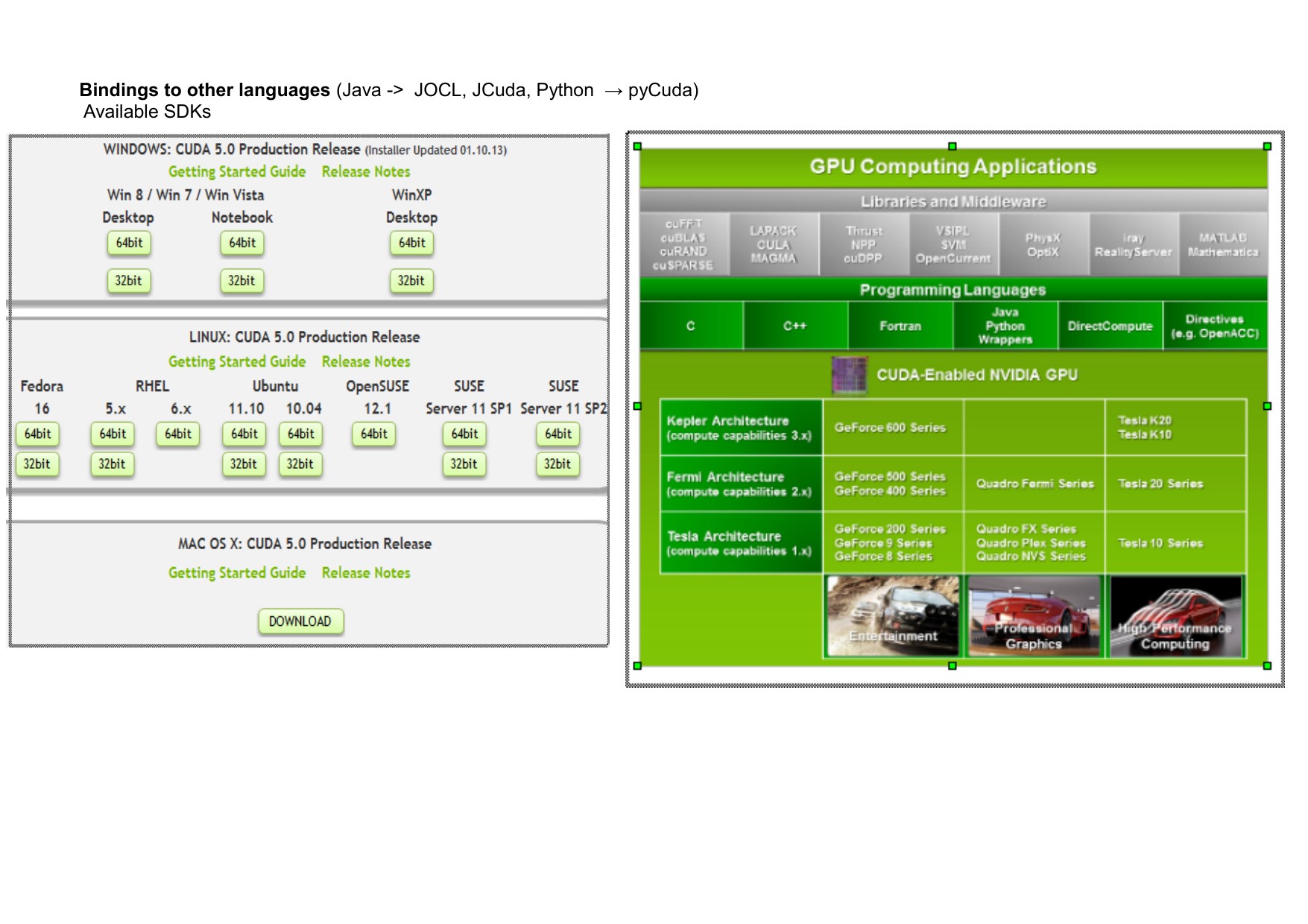Click the Ubuntu 10.04 32bit button
Viewport: 1308px width, 924px height.
tap(300, 464)
